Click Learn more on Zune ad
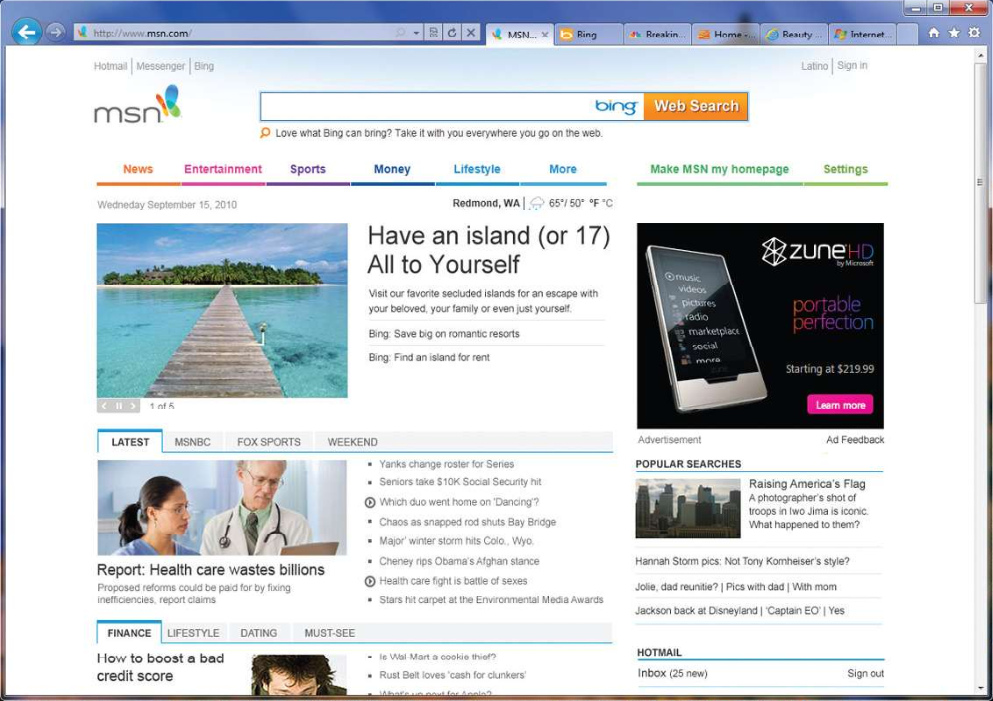Screen dimensions: 993x701 click(840, 405)
